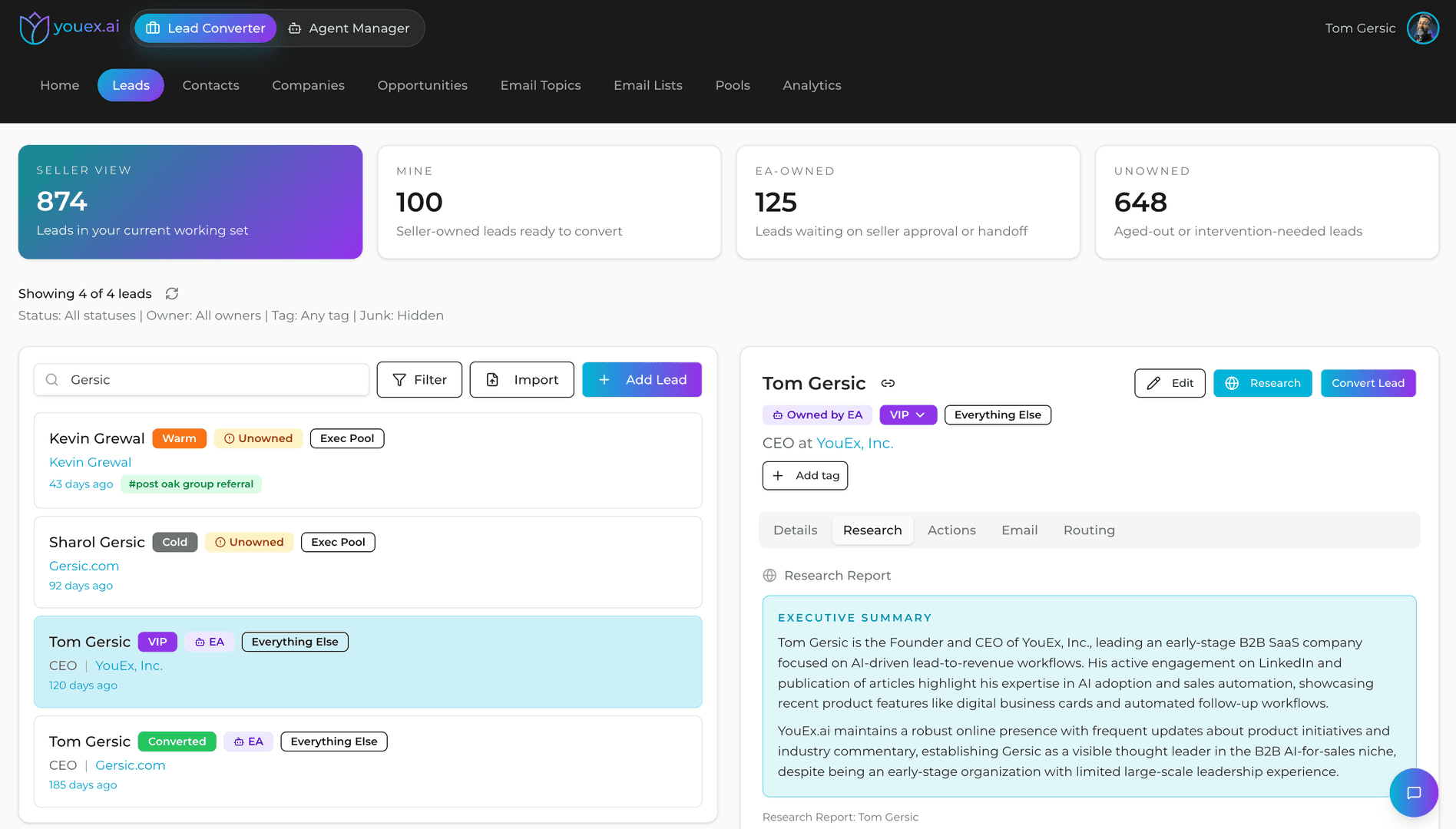
Task: Open YouEx, Inc. company link in detail
Action: [x=855, y=443]
